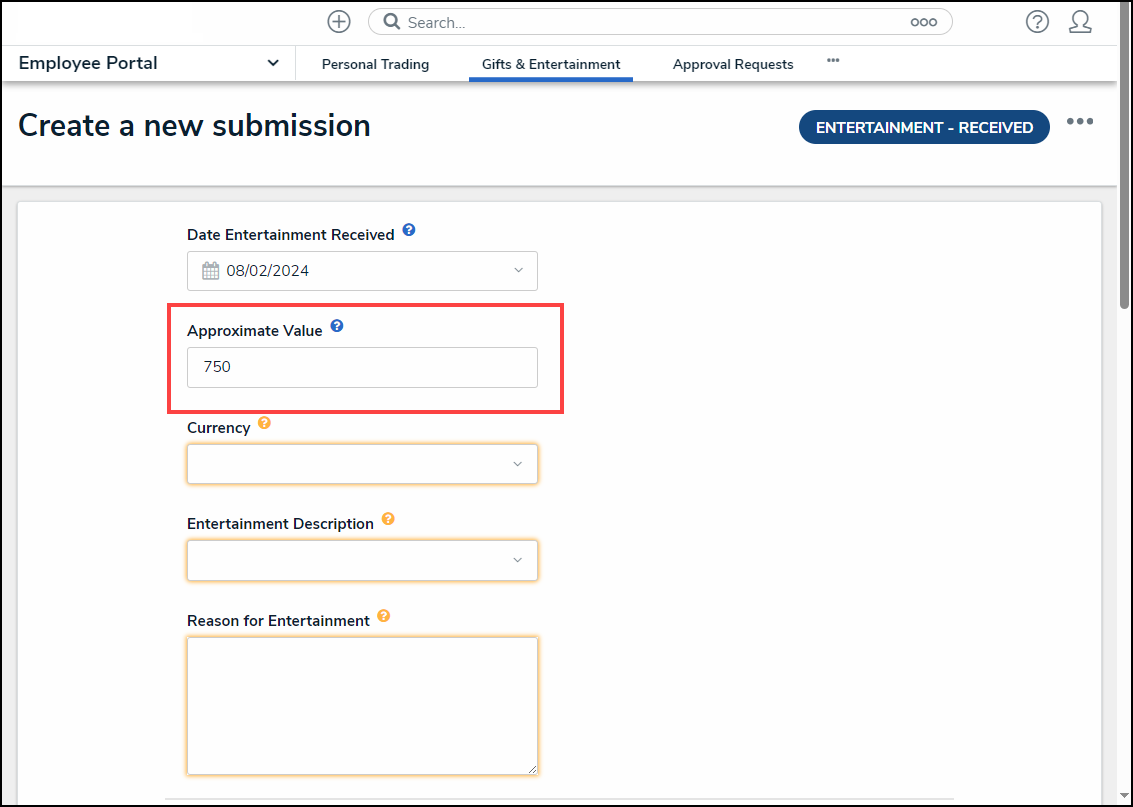Click the Entertainment - Received button
This screenshot has height=807, width=1133.
point(924,128)
